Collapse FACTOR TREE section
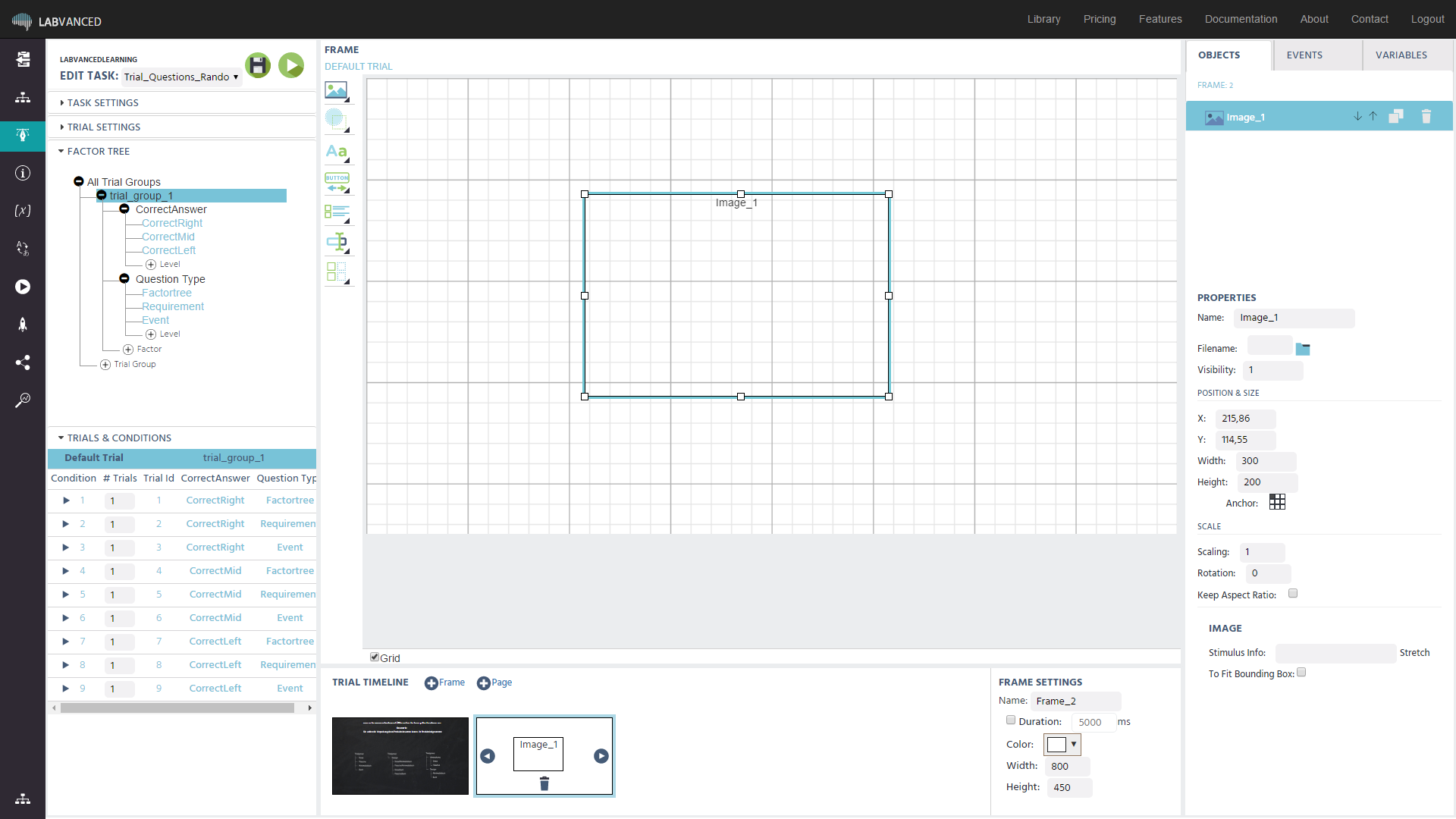Image resolution: width=1456 pixels, height=819 pixels. point(95,151)
